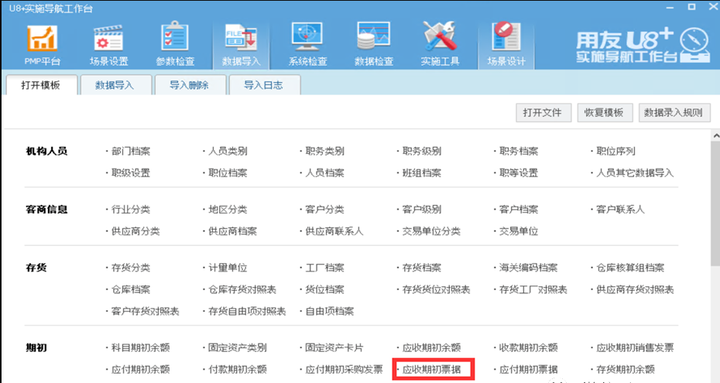Open 班组档案 template link
720x383 pixels.
coord(422,173)
